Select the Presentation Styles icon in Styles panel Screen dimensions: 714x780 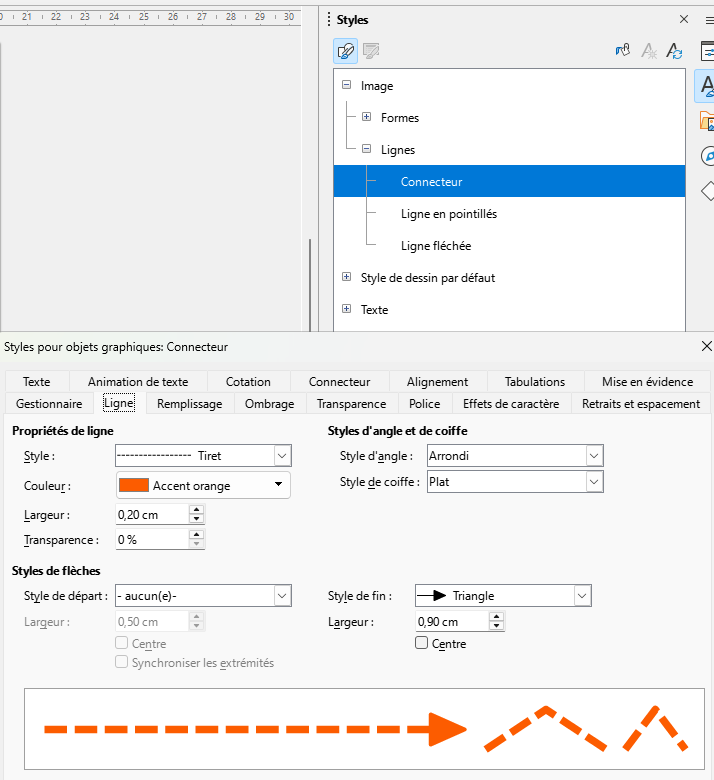coord(371,51)
